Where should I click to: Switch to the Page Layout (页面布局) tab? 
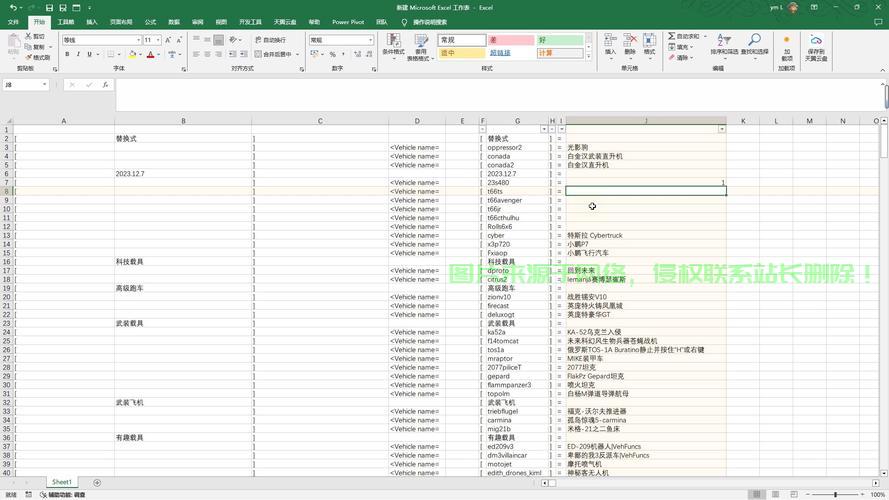click(121, 22)
